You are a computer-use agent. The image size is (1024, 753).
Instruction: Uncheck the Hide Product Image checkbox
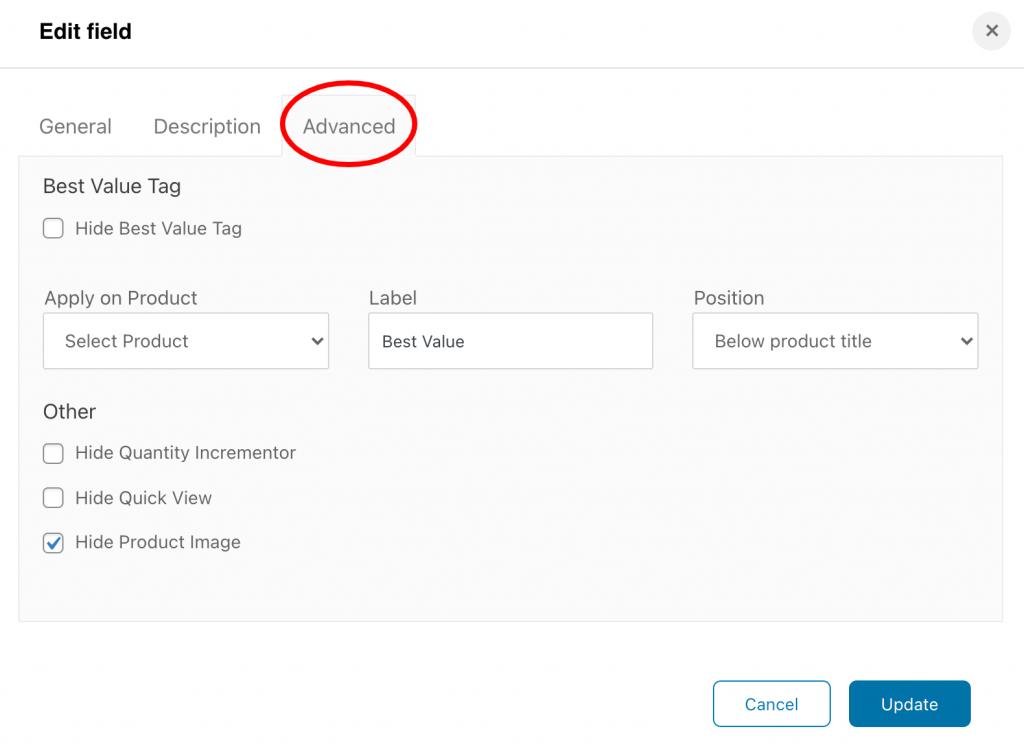point(54,543)
